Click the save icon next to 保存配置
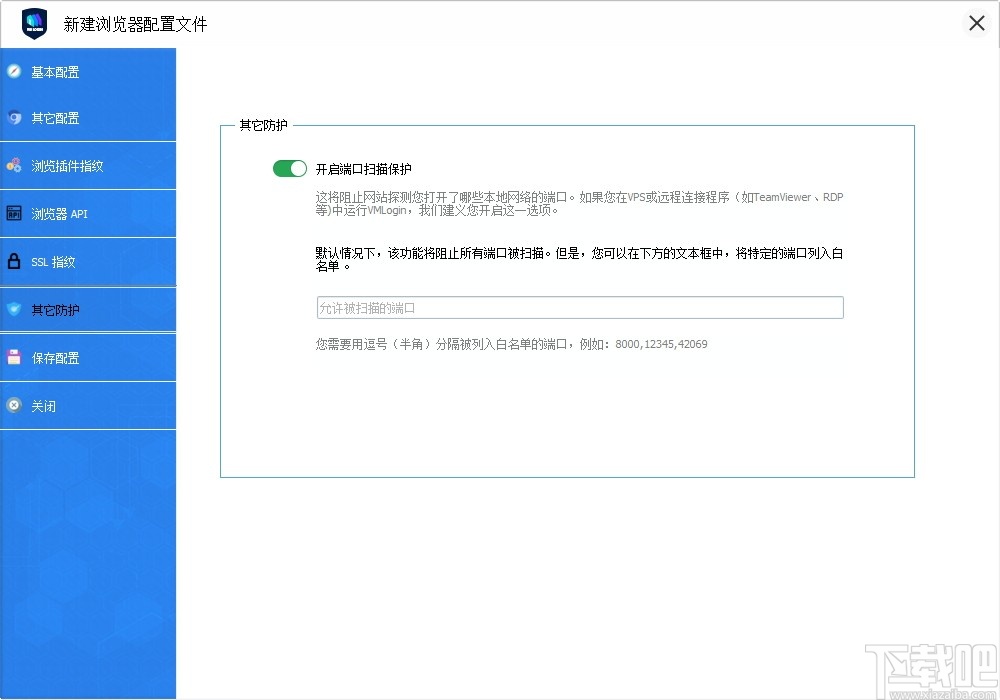Viewport: 1000px width, 700px height. click(14, 357)
